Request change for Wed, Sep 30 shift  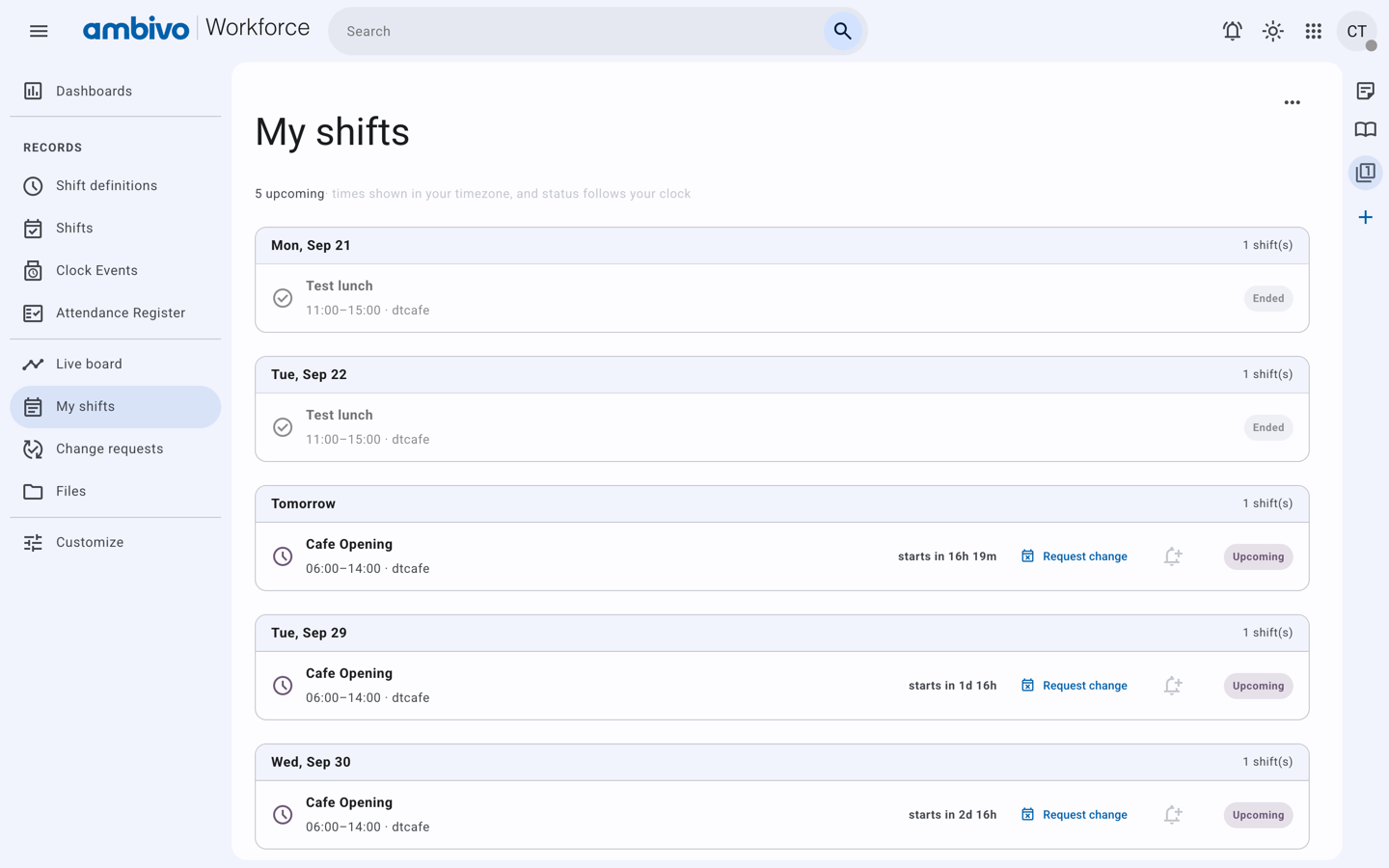tap(1074, 815)
